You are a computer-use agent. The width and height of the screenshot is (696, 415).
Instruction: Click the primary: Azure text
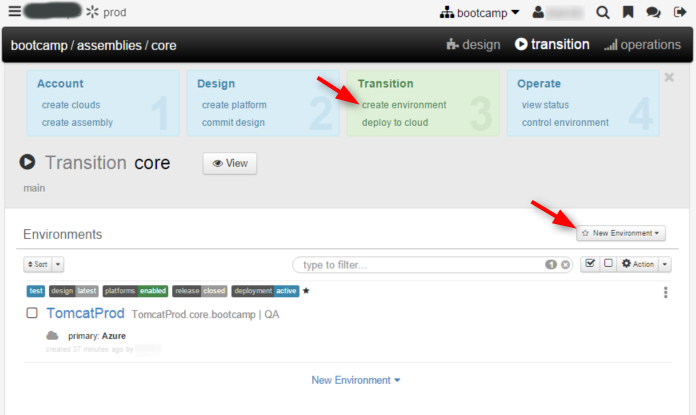pyautogui.click(x=97, y=336)
